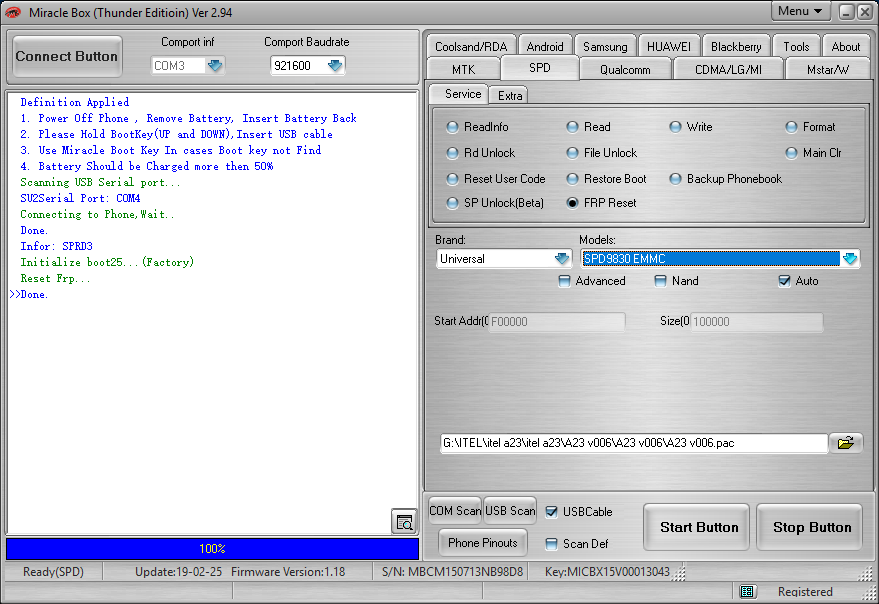Click the 'SU2Serial Port: COM4' log line

[x=80, y=198]
